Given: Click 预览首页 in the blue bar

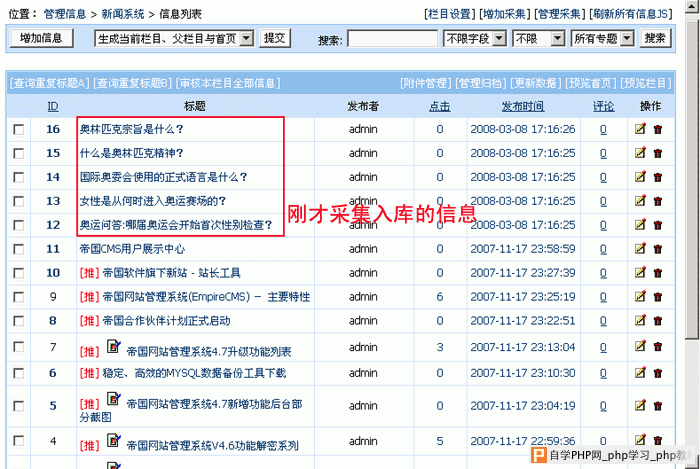Looking at the screenshot, I should 591,83.
